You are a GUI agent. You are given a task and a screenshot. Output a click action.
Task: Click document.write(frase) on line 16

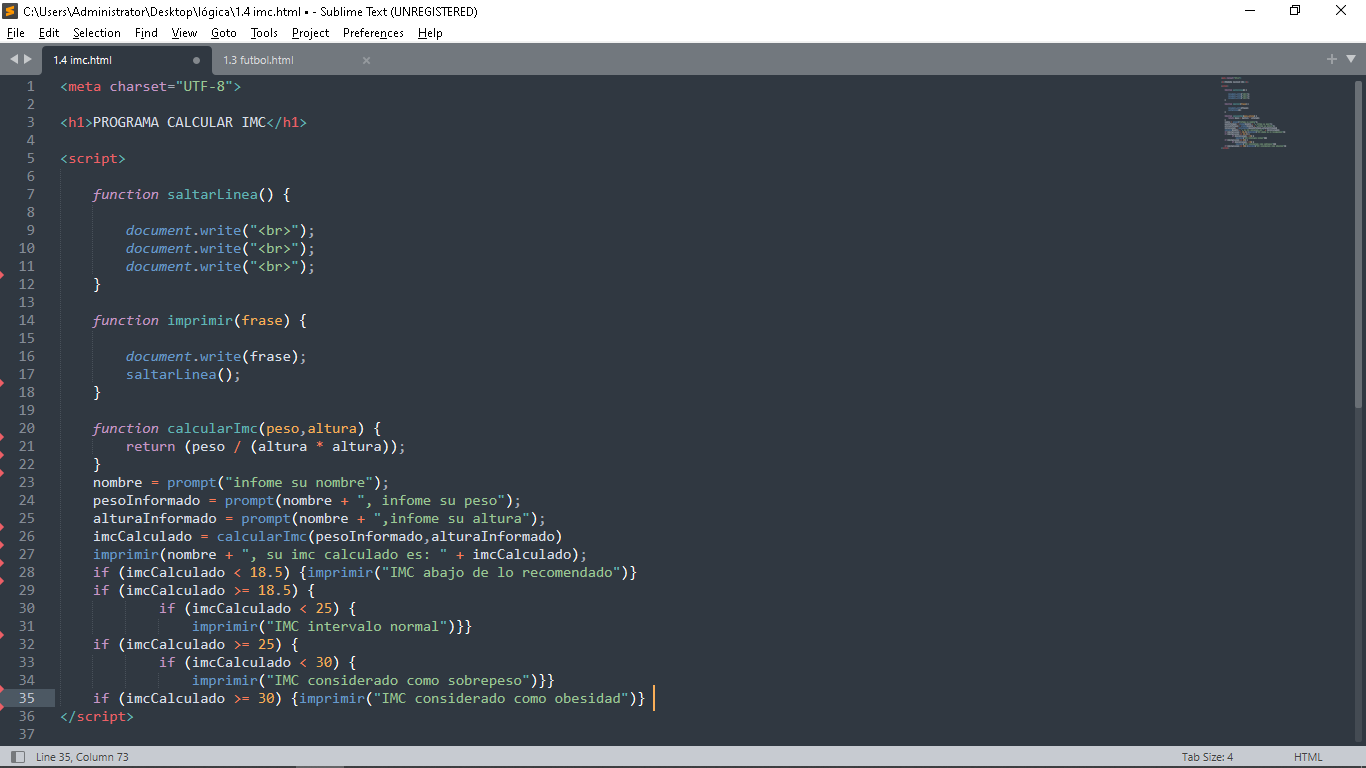coord(216,356)
